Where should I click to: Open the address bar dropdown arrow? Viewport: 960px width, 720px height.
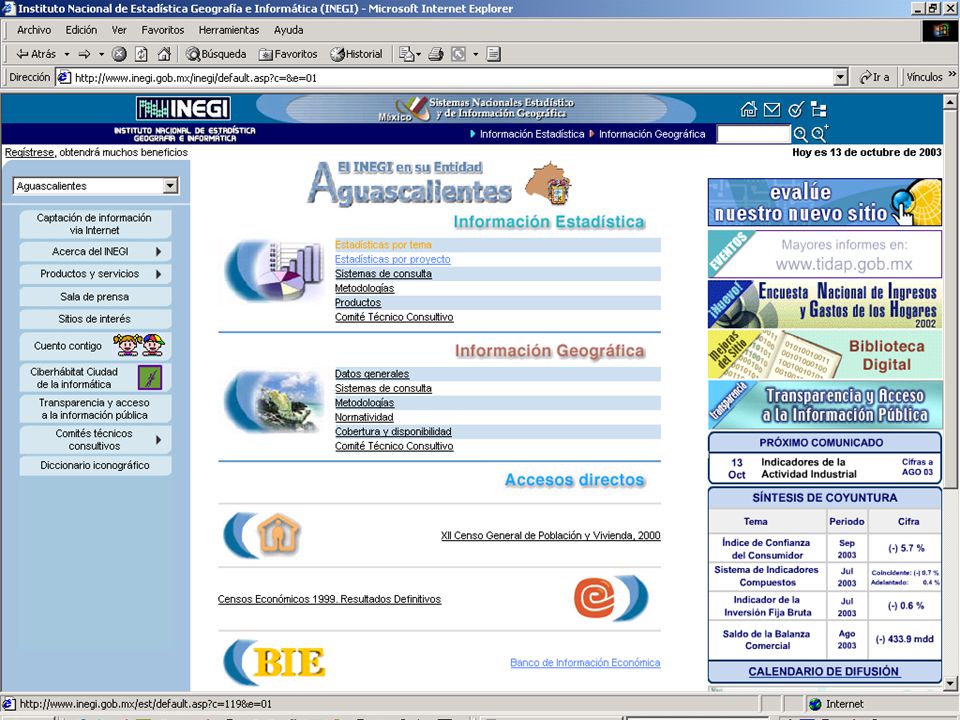click(x=841, y=77)
